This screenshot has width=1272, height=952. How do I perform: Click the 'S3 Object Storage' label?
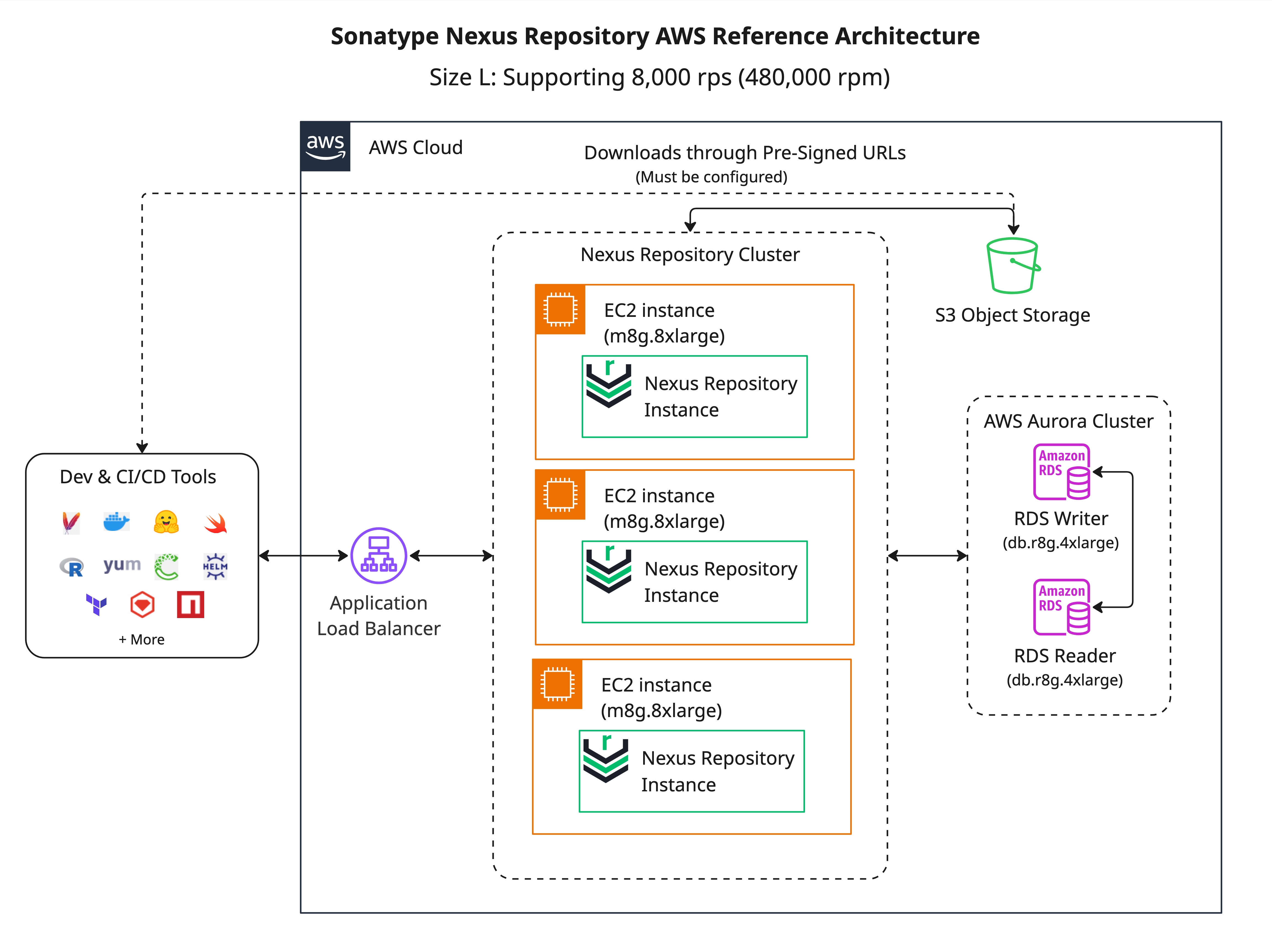click(x=1013, y=315)
